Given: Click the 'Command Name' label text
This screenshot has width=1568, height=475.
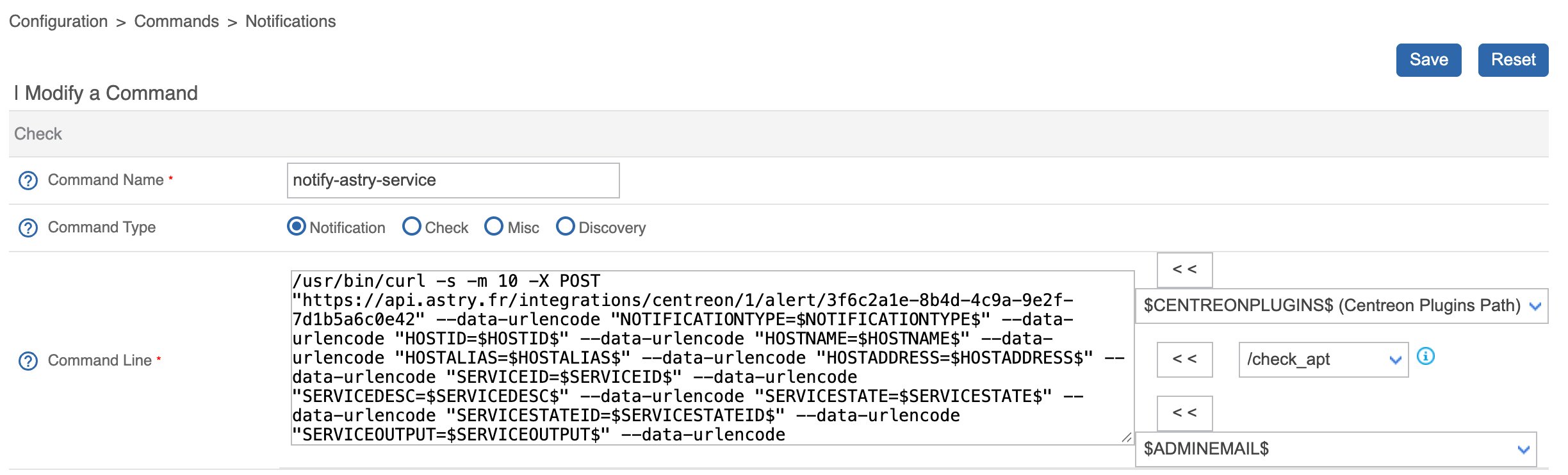Looking at the screenshot, I should coord(106,180).
